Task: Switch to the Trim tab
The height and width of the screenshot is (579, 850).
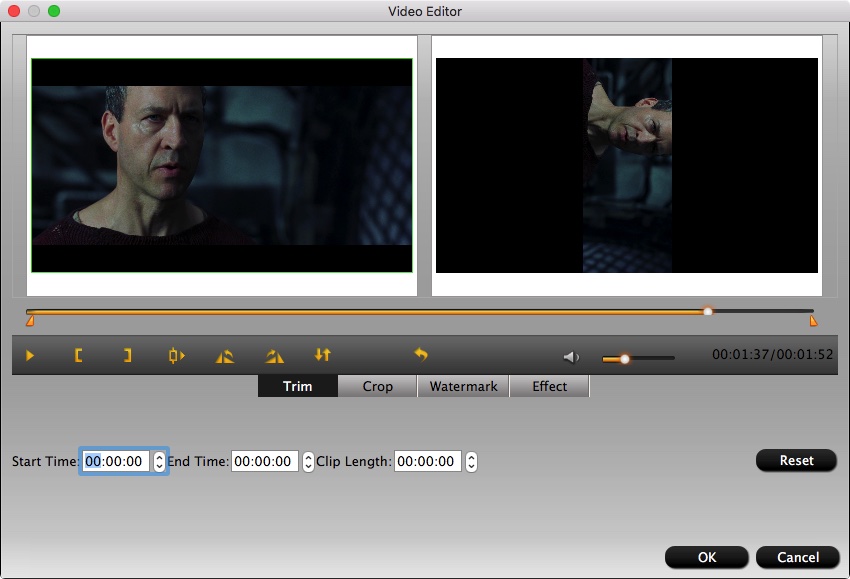Action: point(298,387)
